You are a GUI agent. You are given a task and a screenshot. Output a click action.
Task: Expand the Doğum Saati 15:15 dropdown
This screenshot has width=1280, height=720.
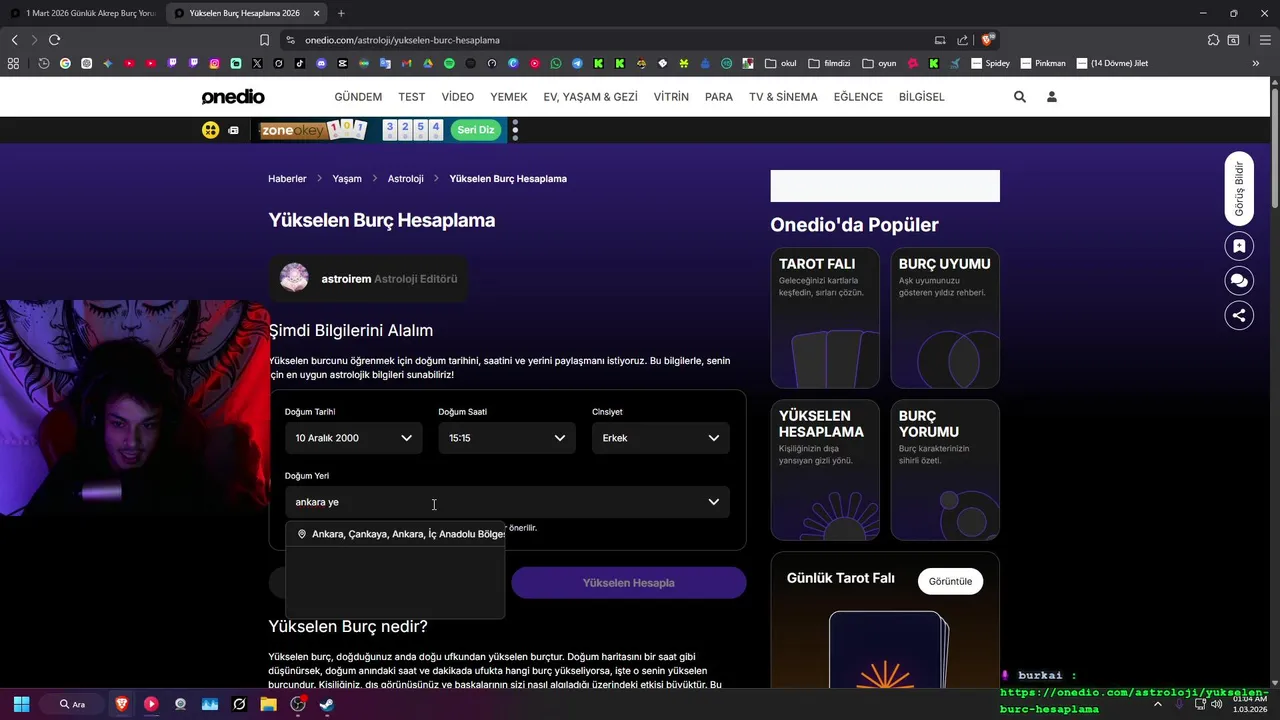click(506, 438)
